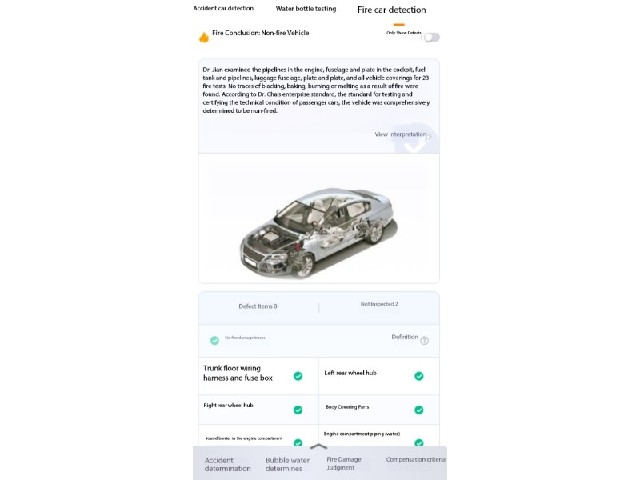This screenshot has width=640, height=480.
Task: Click green check beside Engine compartment piping
Action: coord(419,442)
